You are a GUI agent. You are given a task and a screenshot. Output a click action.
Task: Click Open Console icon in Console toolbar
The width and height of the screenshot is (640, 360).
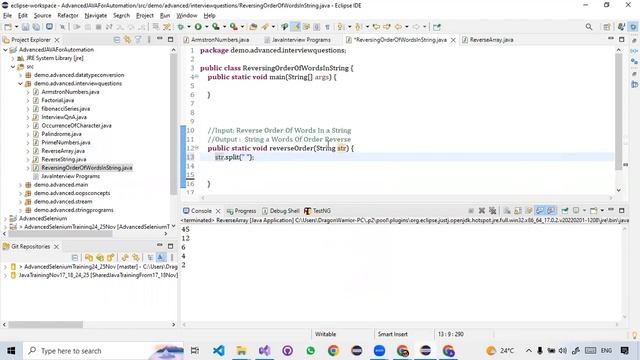[594, 211]
